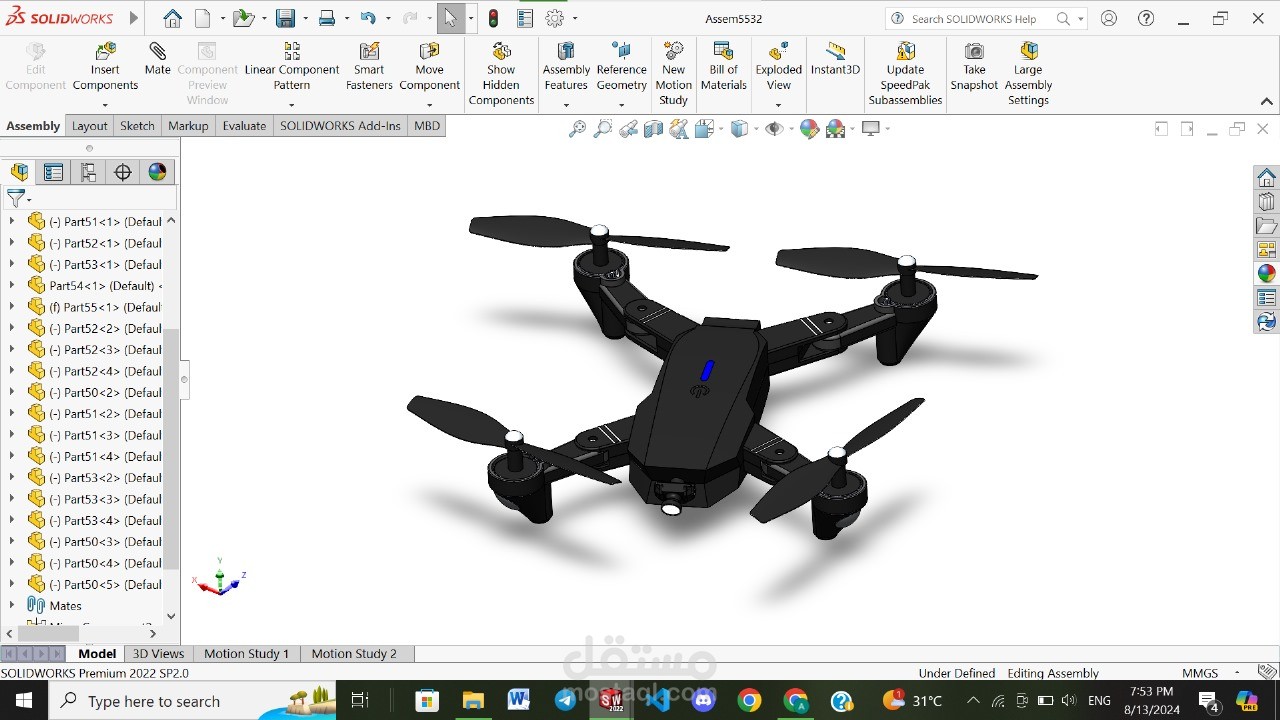Switch to the ConfigurationManager panel tab

[x=88, y=171]
